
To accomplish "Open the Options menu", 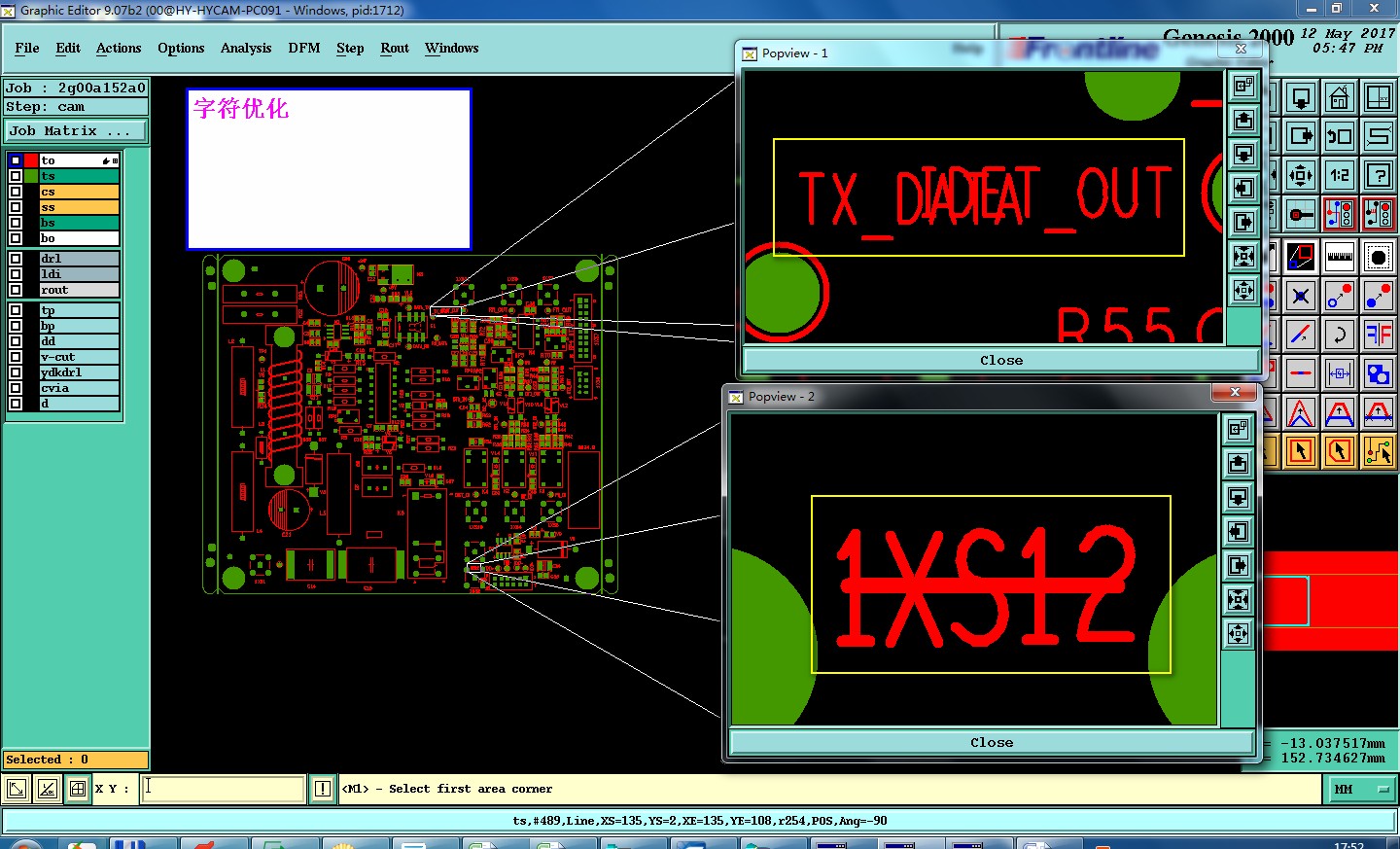I will [x=181, y=48].
